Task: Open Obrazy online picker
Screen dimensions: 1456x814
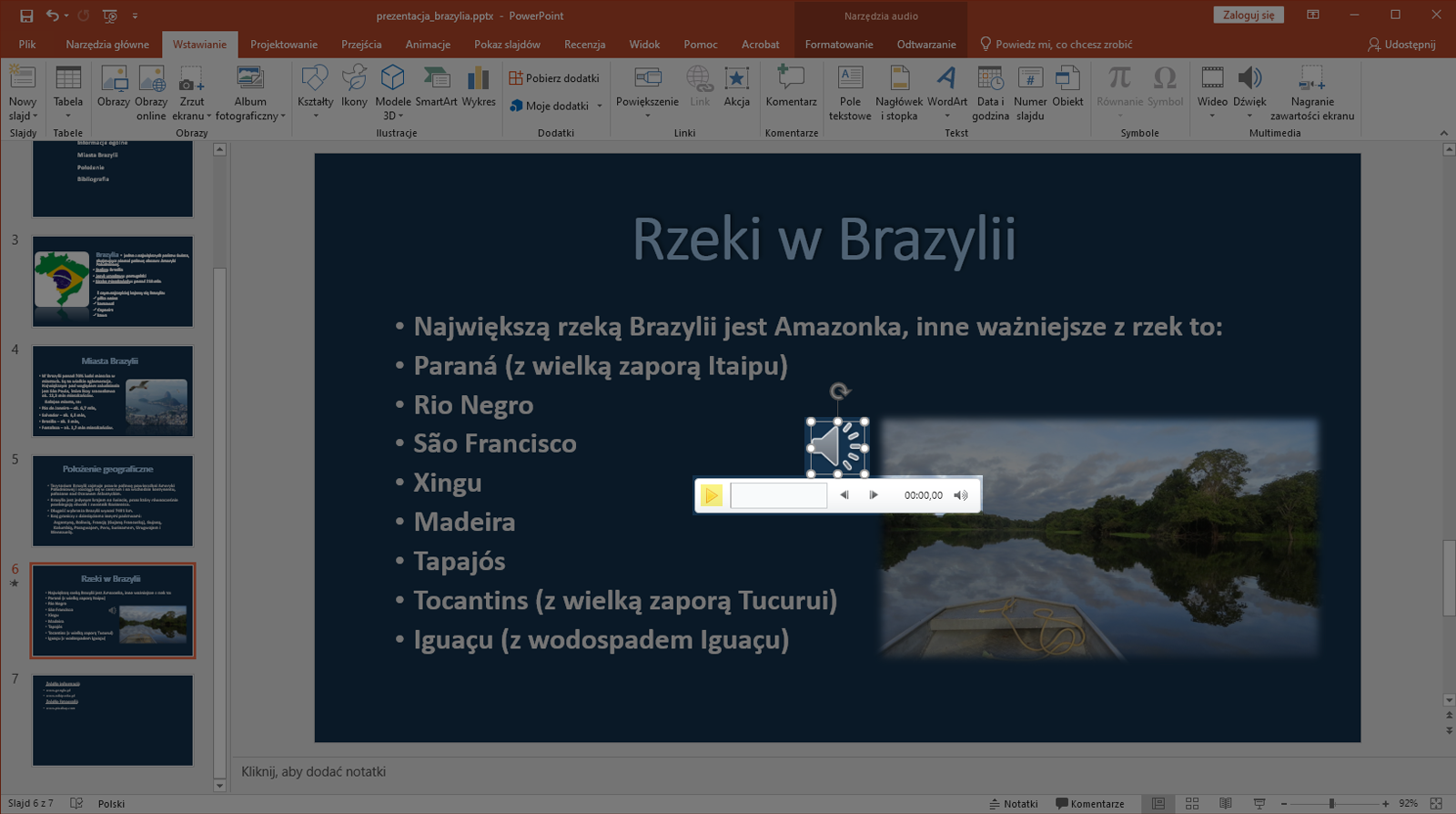Action: 151,93
